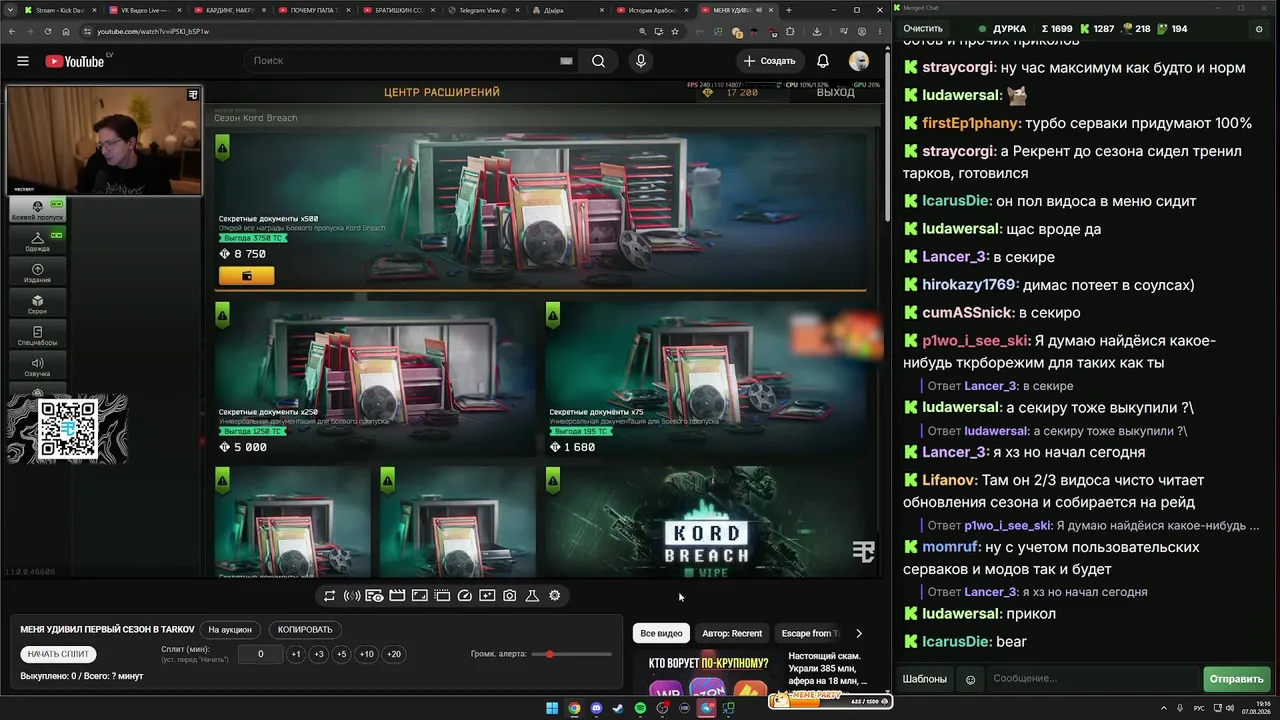This screenshot has height=720, width=1280.
Task: Click the browser address bar URL
Action: tap(153, 31)
